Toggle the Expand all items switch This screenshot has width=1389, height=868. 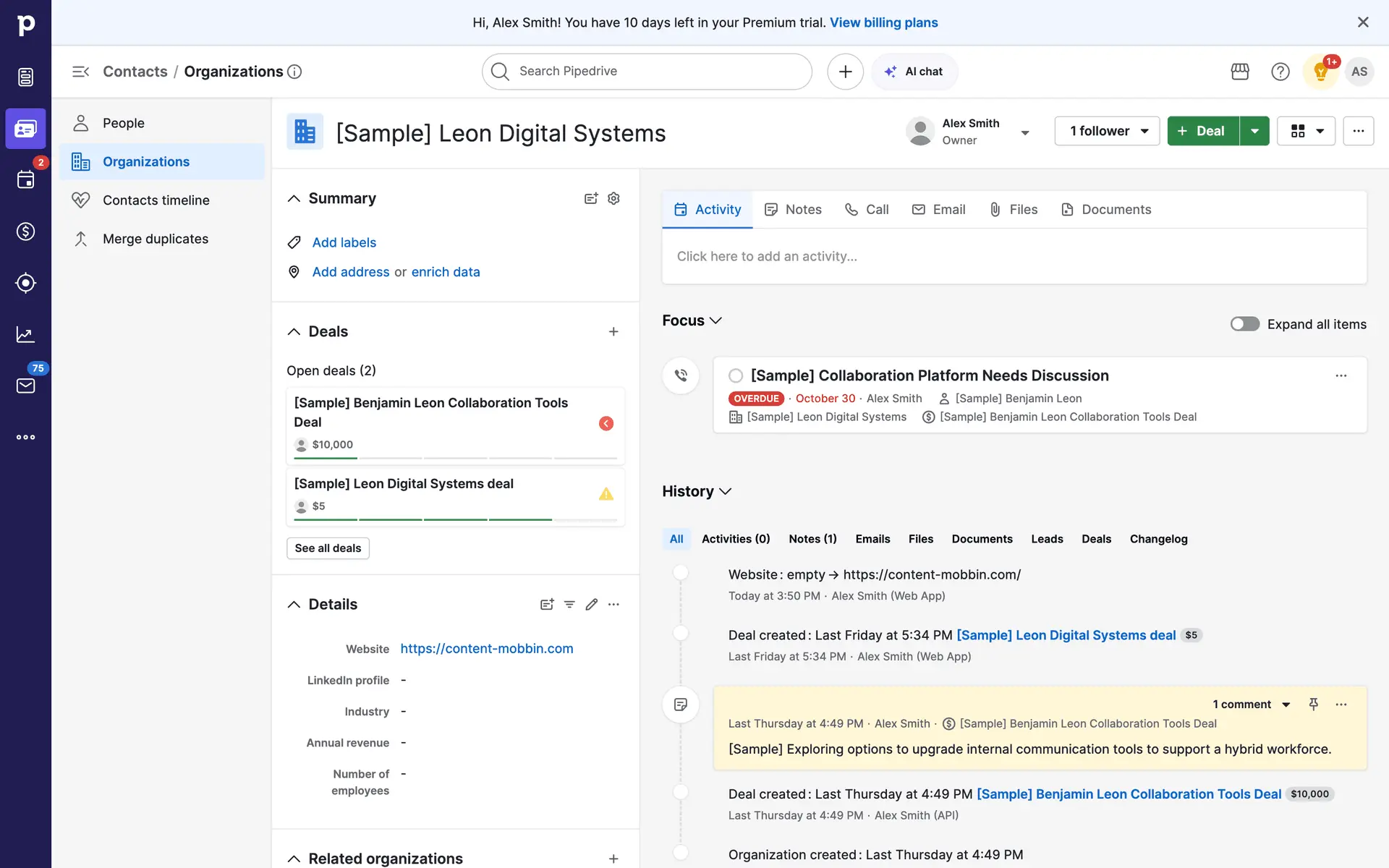1244,324
